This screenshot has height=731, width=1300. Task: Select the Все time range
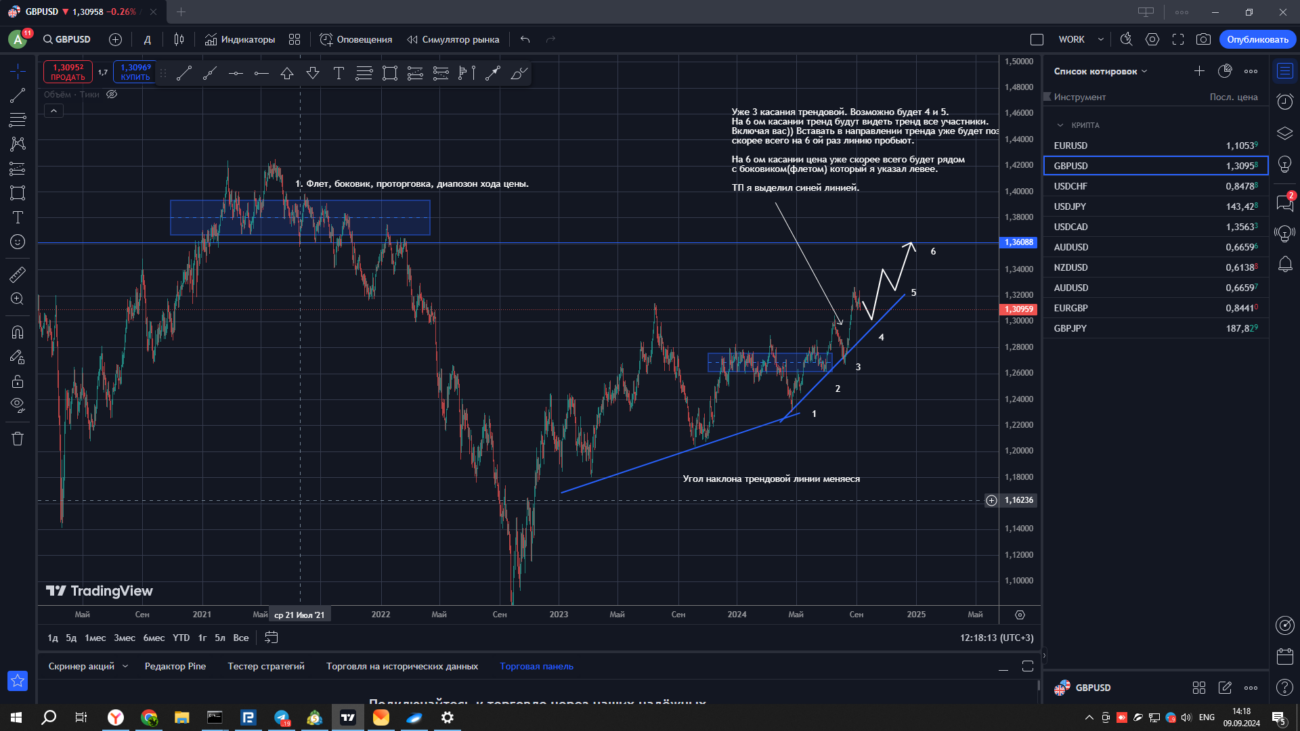click(x=241, y=638)
